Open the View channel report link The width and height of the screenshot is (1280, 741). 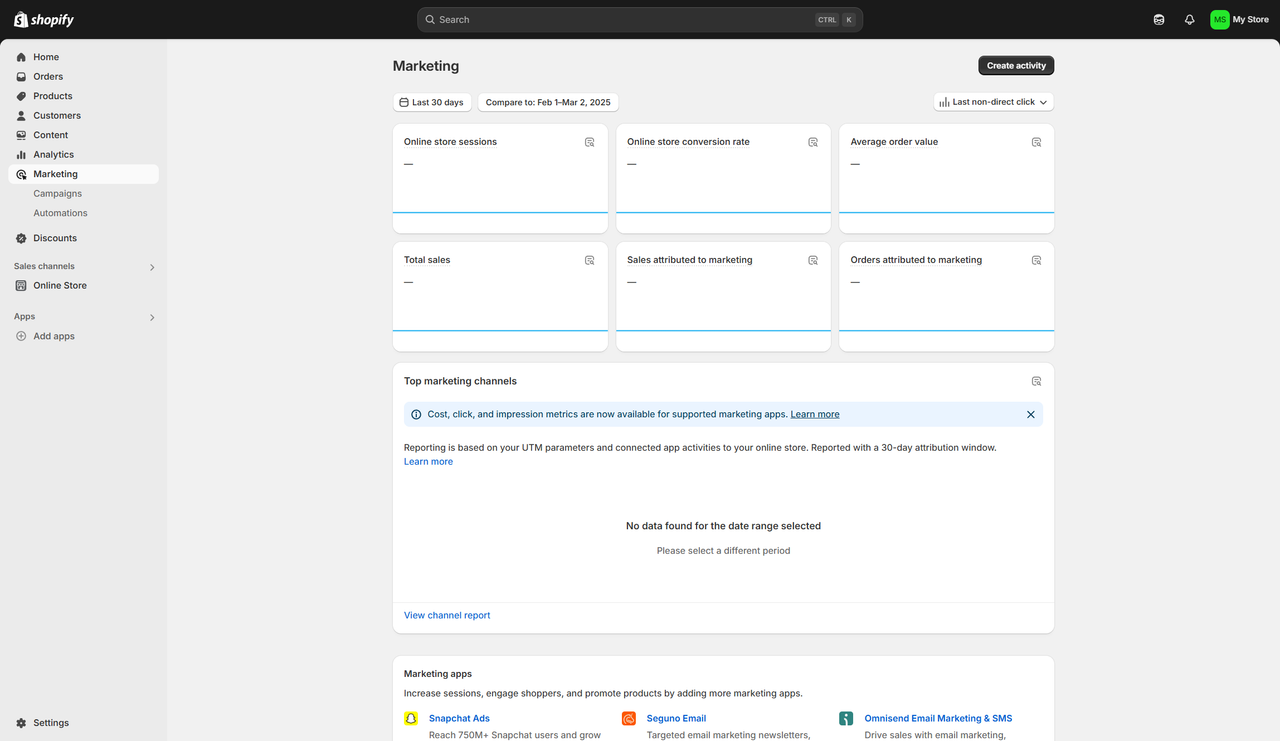coord(447,616)
